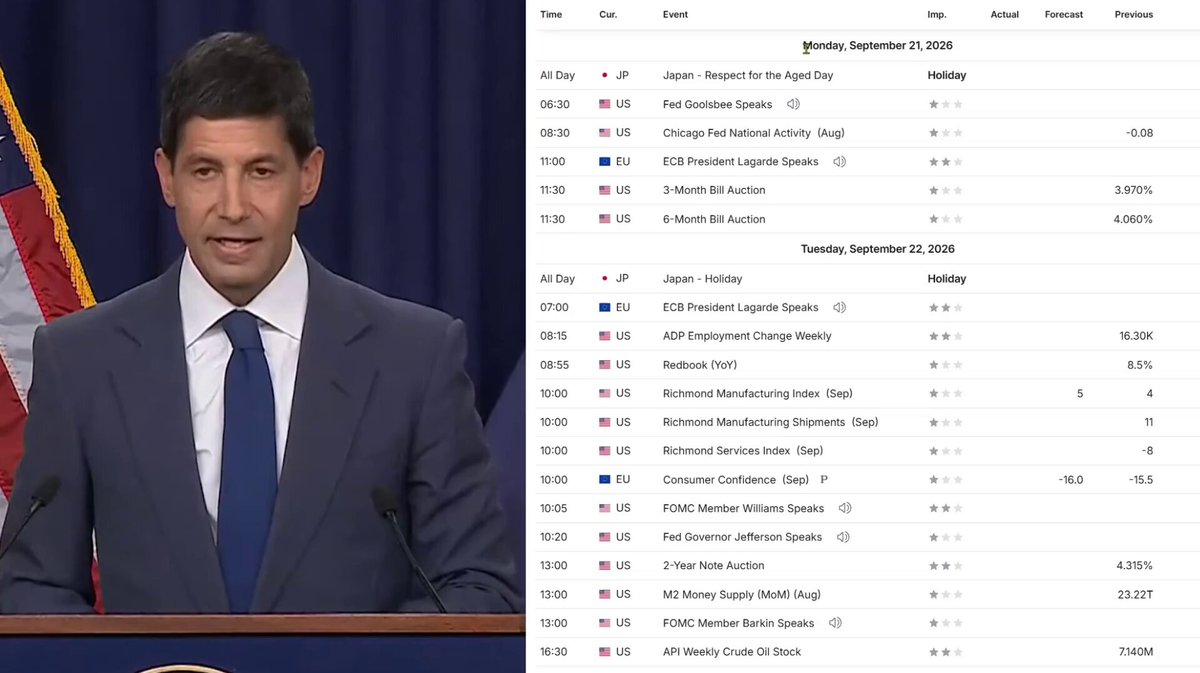Click the US flag in the Redbook (YoY) row
This screenshot has width=1200, height=673.
[604, 365]
